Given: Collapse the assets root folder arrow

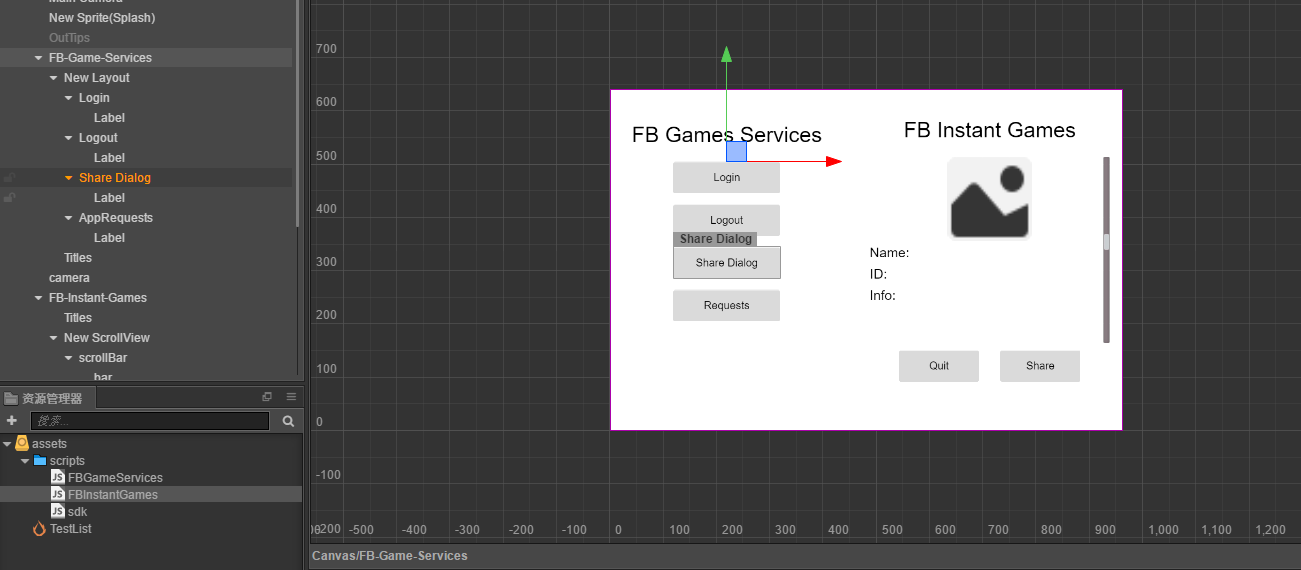Looking at the screenshot, I should pyautogui.click(x=7, y=443).
